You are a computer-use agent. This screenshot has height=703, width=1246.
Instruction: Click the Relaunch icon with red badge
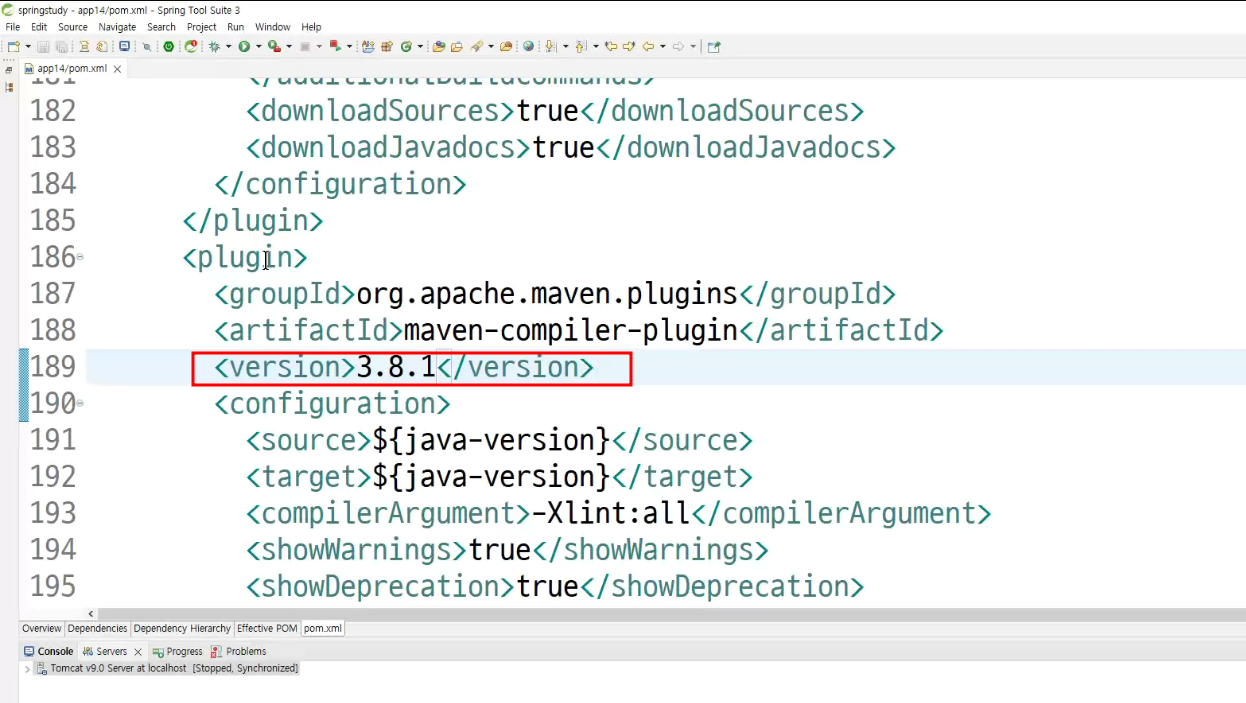click(x=190, y=46)
